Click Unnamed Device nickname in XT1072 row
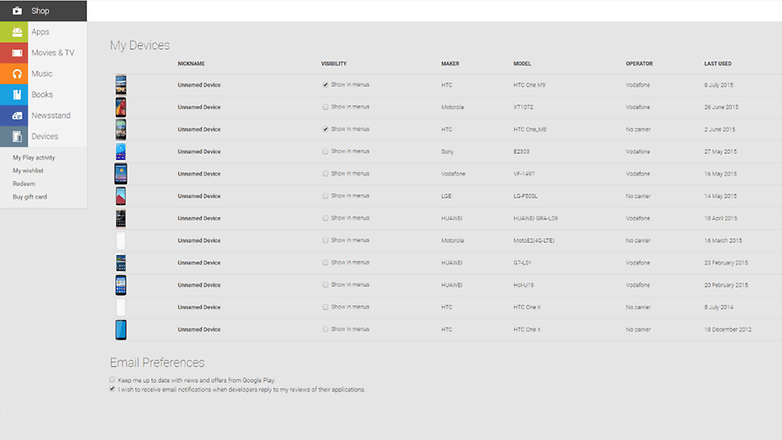The image size is (782, 440). pos(199,107)
